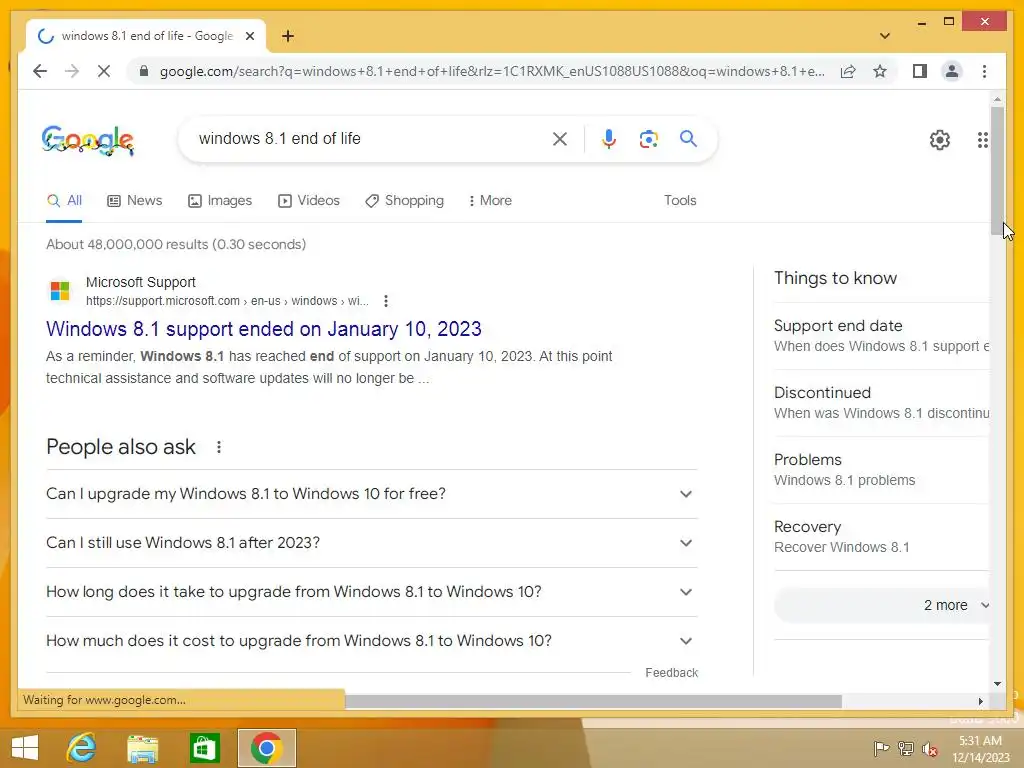Screen dimensions: 1024x768
Task: Open the Windows Start button
Action: click(x=25, y=748)
